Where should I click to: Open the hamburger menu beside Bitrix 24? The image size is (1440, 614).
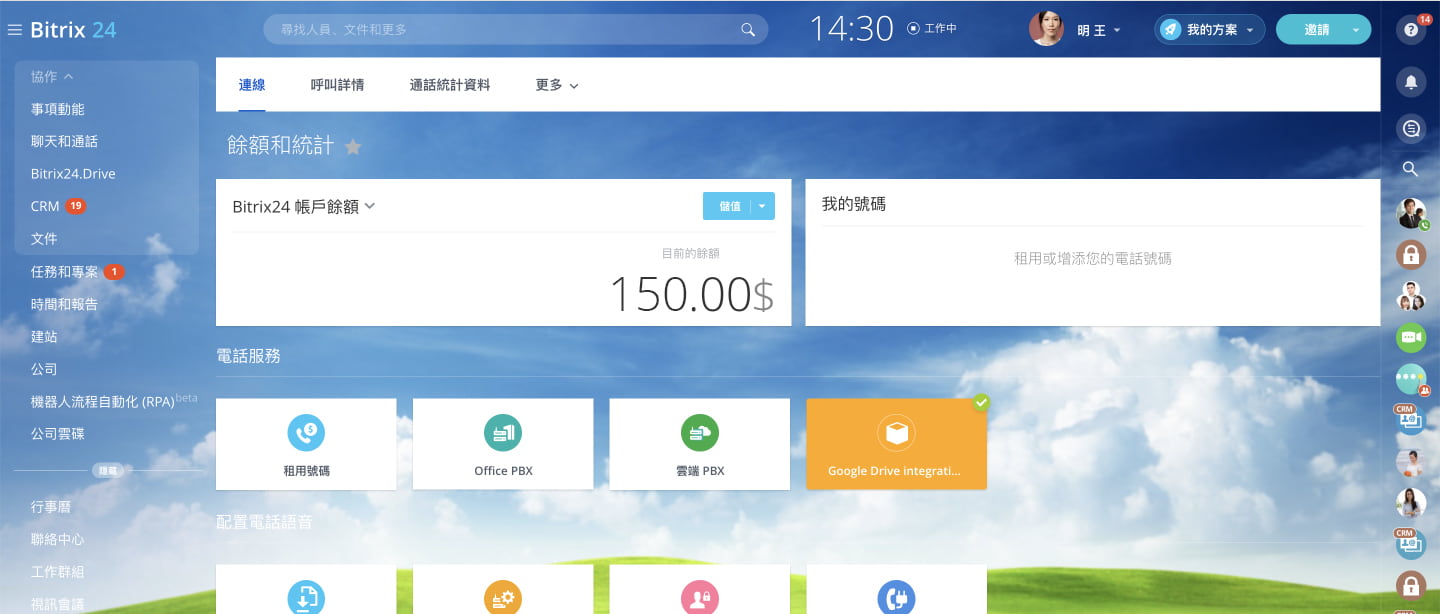pos(15,30)
